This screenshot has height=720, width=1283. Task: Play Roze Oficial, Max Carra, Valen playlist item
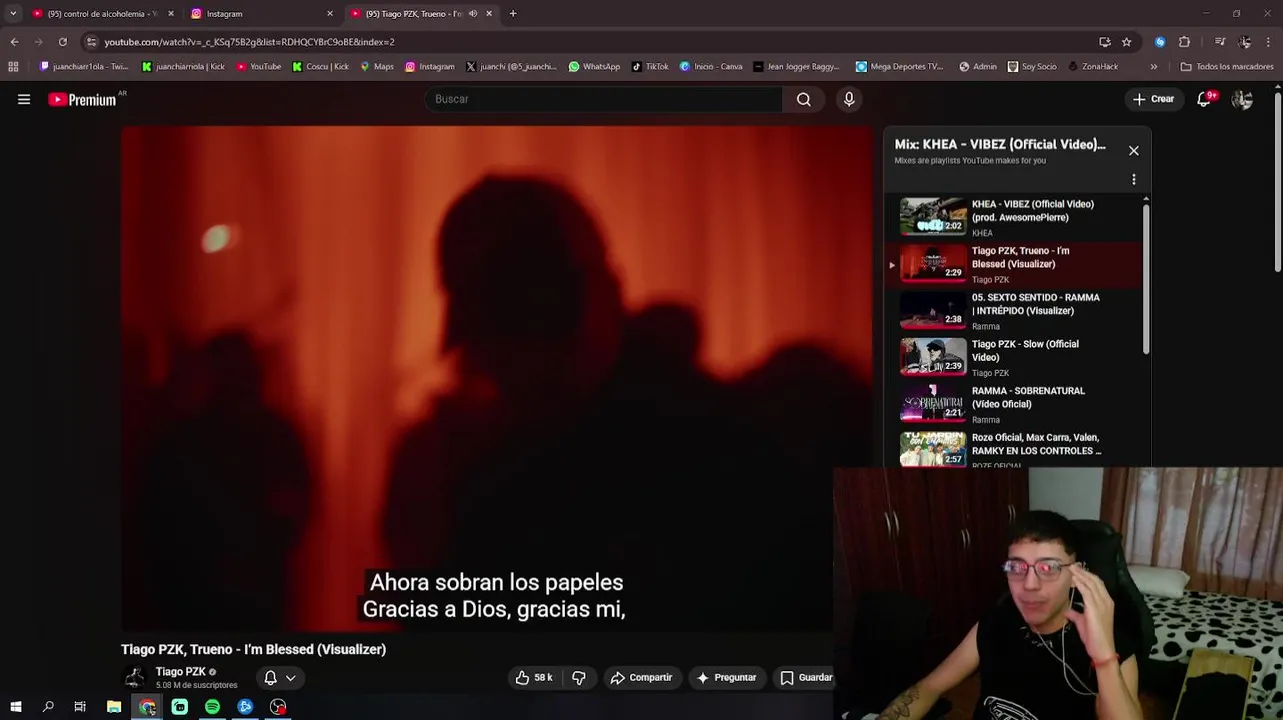[1016, 449]
